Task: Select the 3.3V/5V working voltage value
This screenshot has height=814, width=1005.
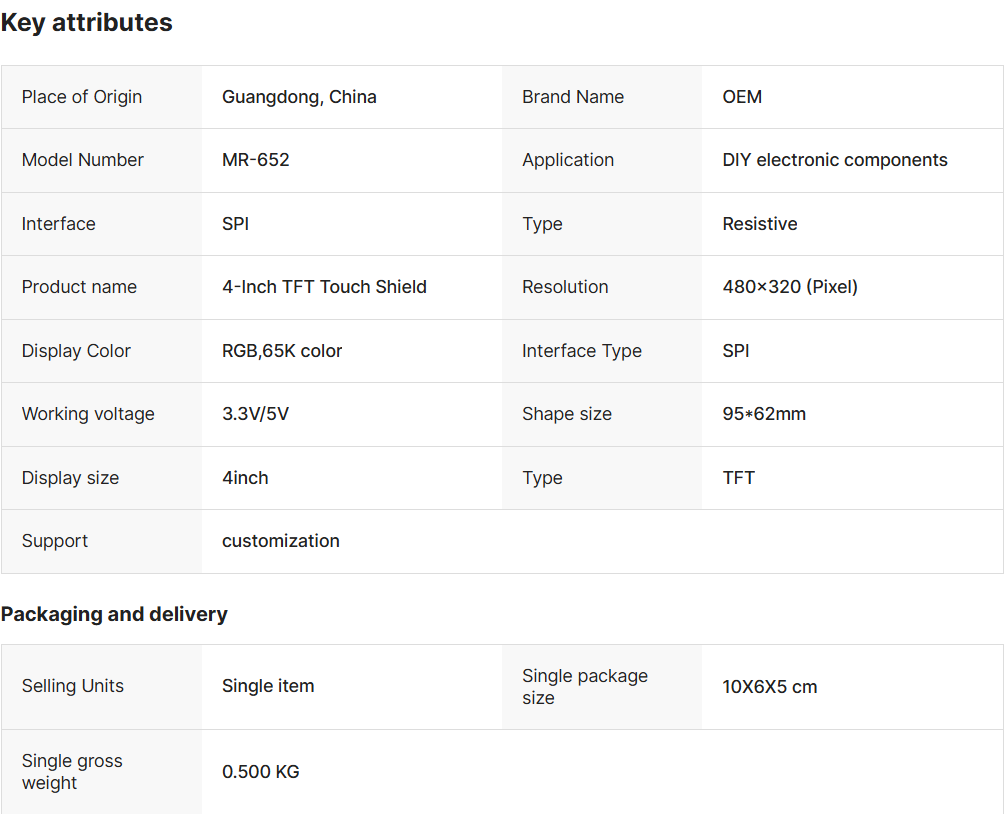Action: click(255, 414)
